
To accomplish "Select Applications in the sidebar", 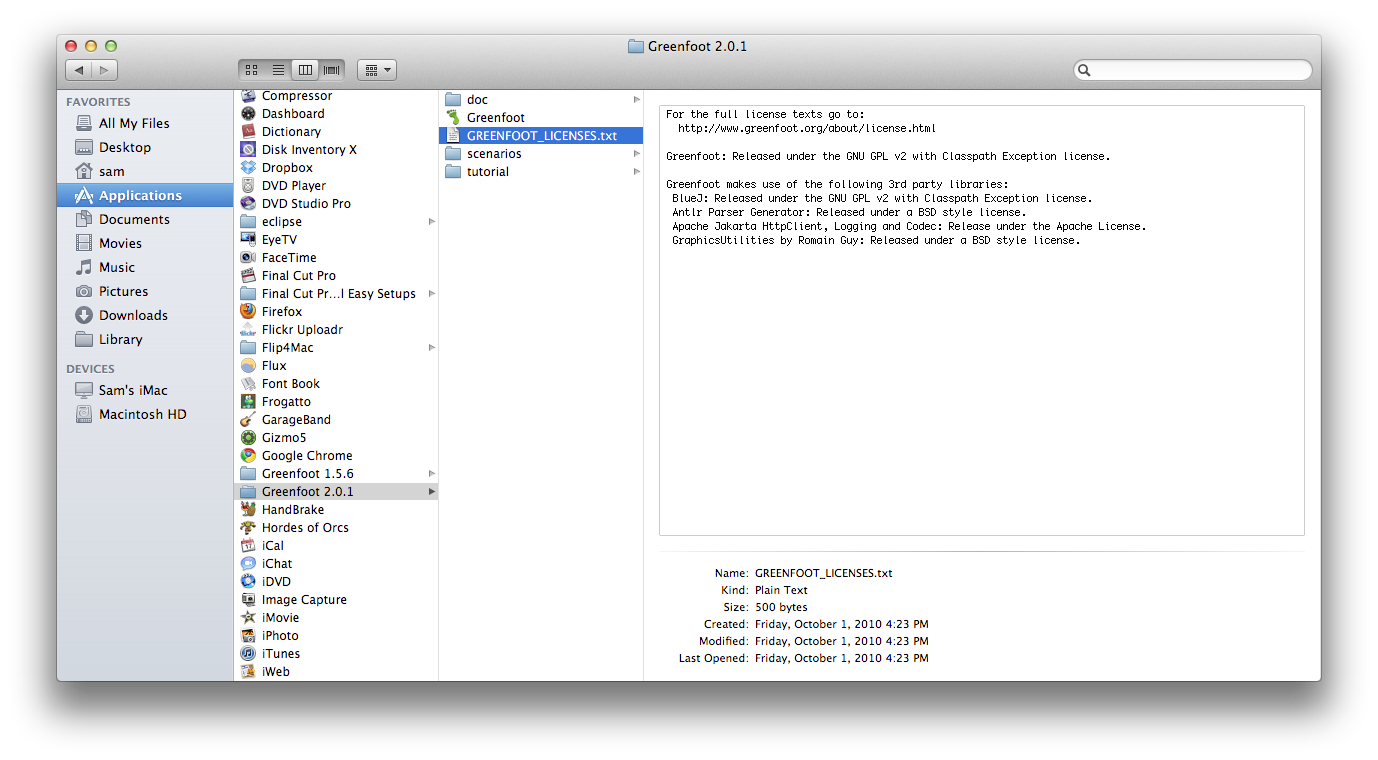I will click(x=145, y=195).
